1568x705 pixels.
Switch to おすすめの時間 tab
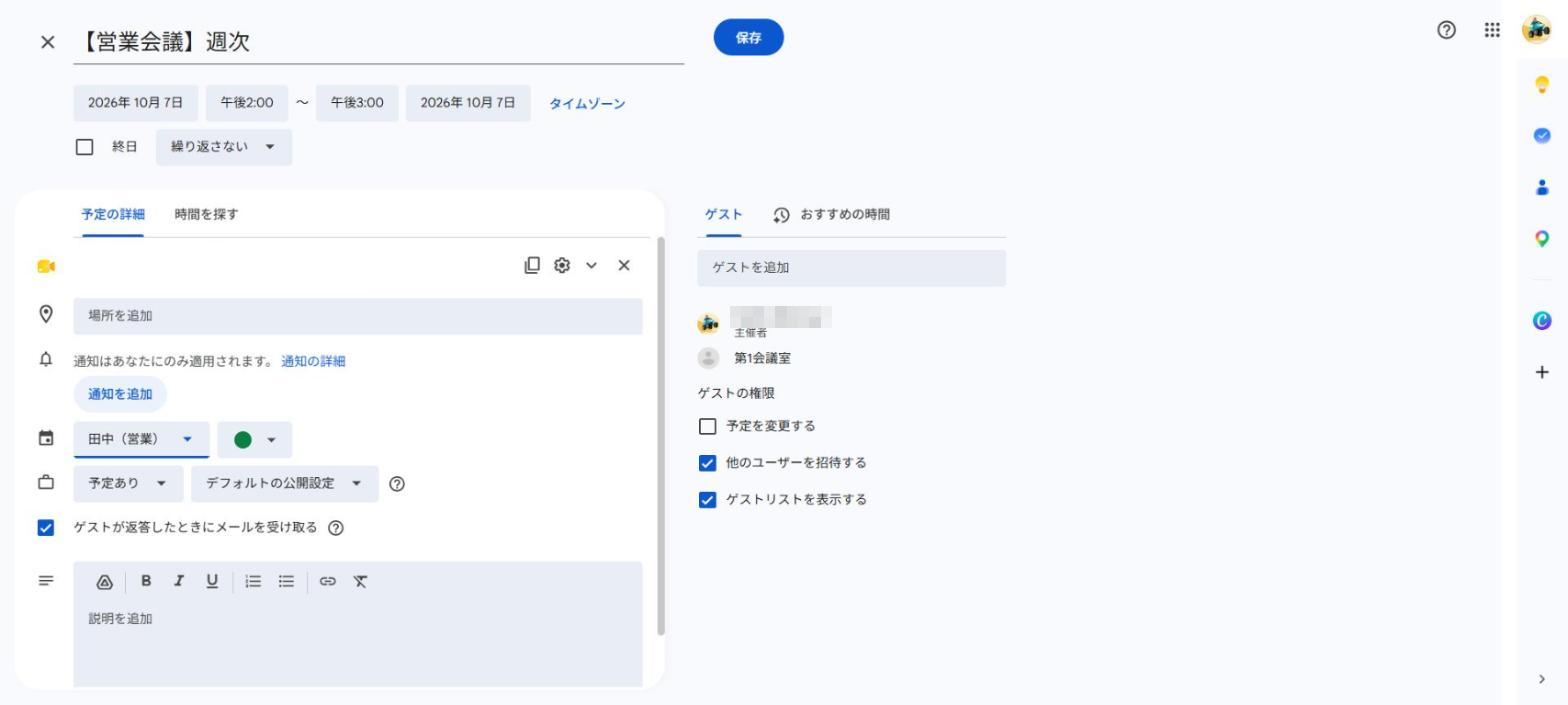pyautogui.click(x=845, y=214)
